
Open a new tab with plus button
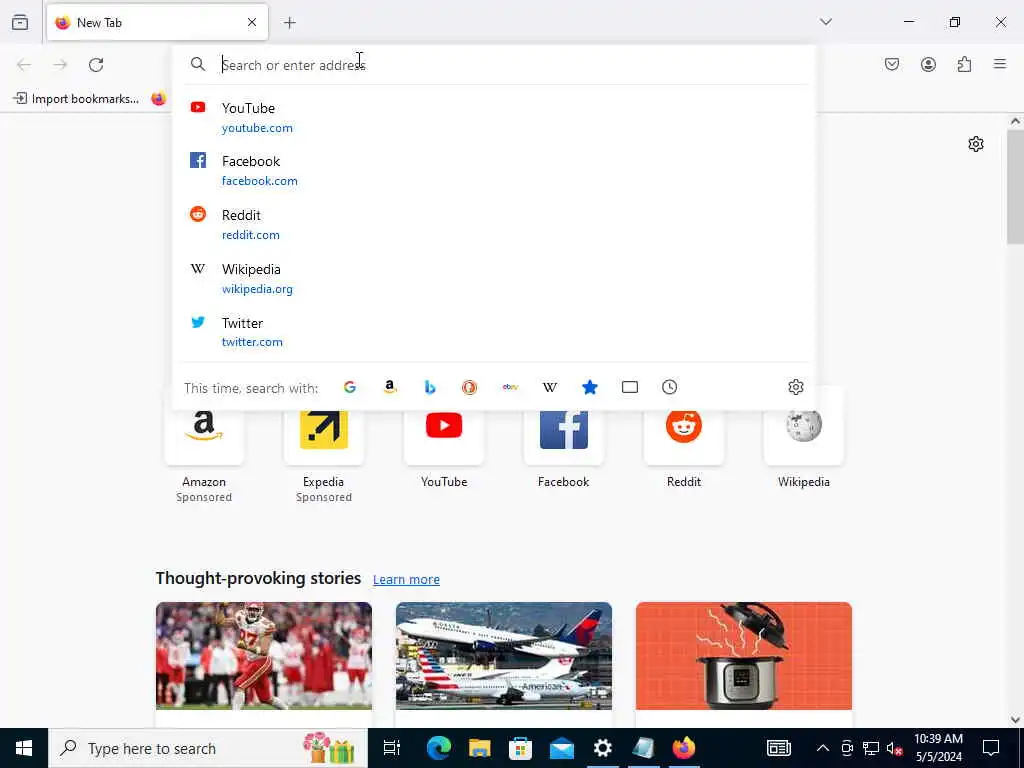click(289, 23)
